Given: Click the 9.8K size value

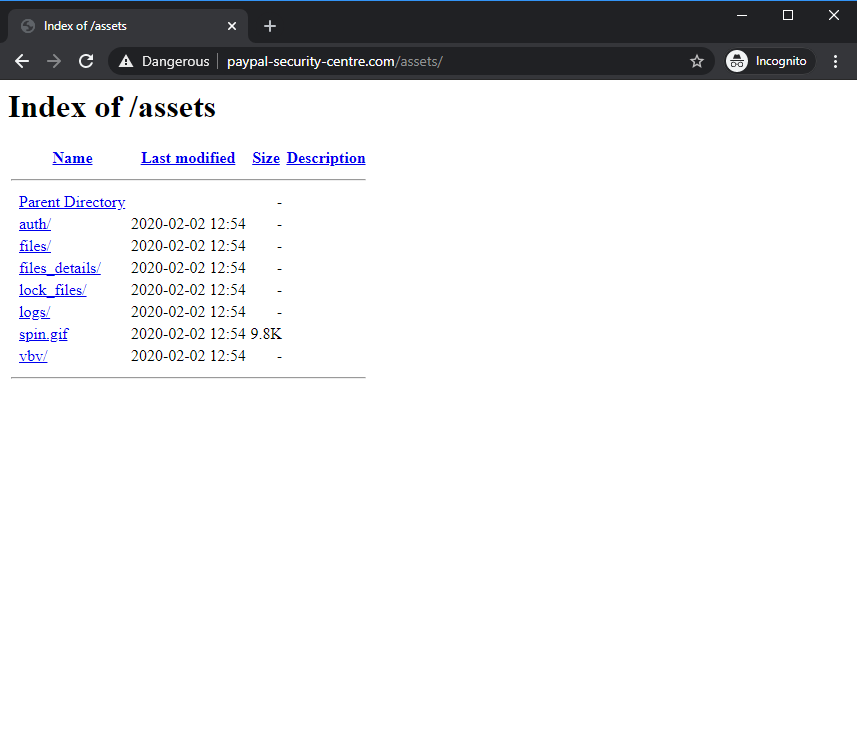Looking at the screenshot, I should (x=266, y=334).
